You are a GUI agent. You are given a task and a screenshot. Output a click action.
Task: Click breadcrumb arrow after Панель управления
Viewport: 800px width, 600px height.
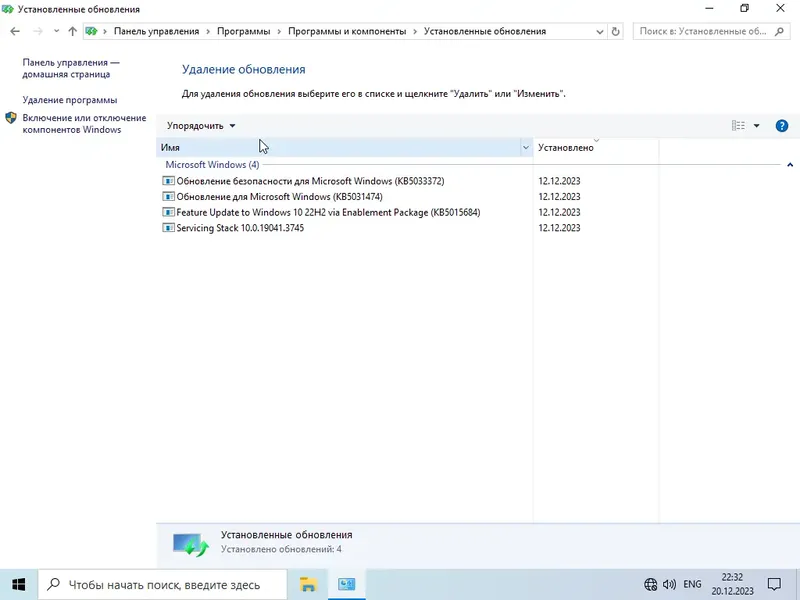pyautogui.click(x=208, y=31)
